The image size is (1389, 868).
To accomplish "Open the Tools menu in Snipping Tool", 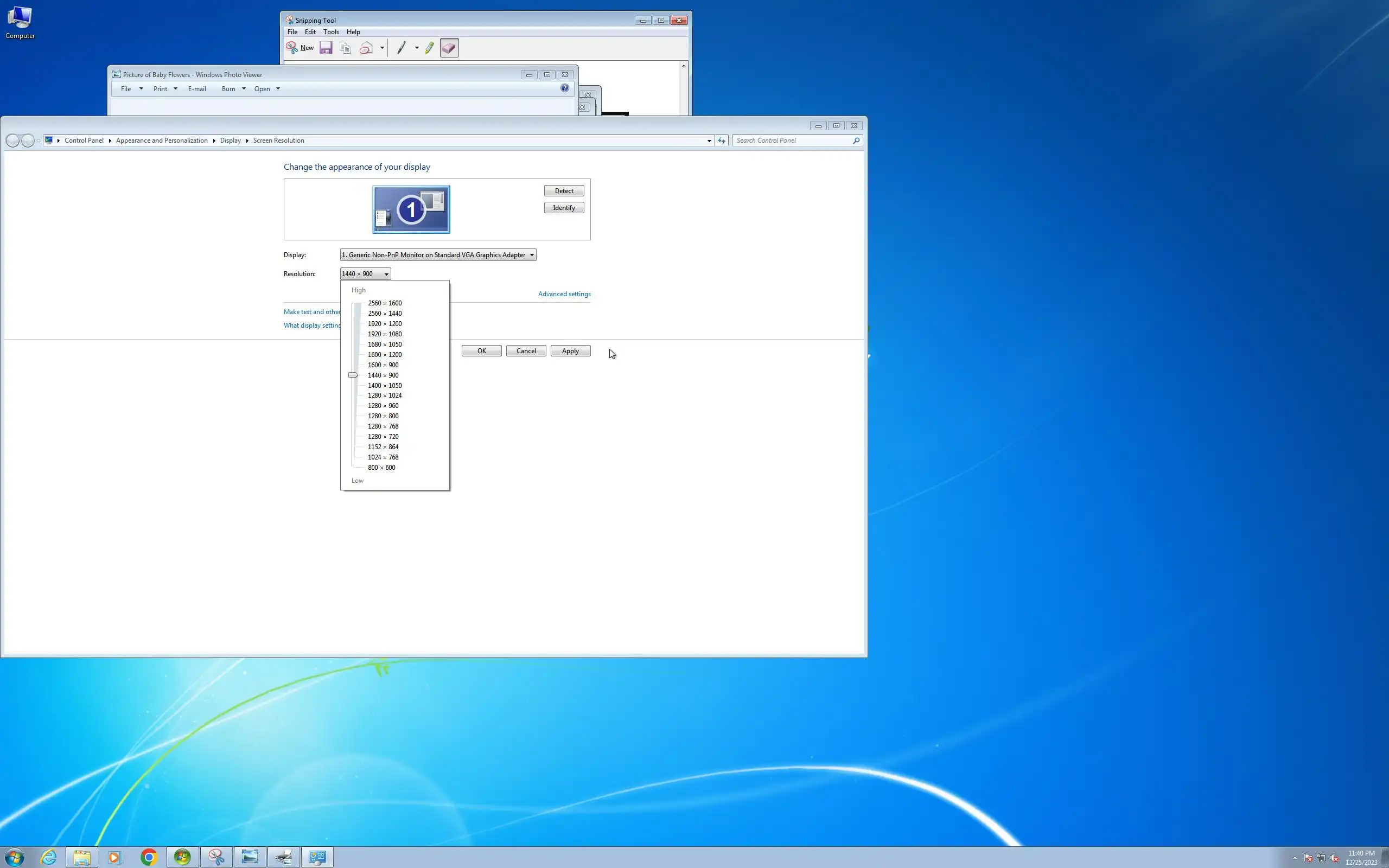I will (x=331, y=32).
